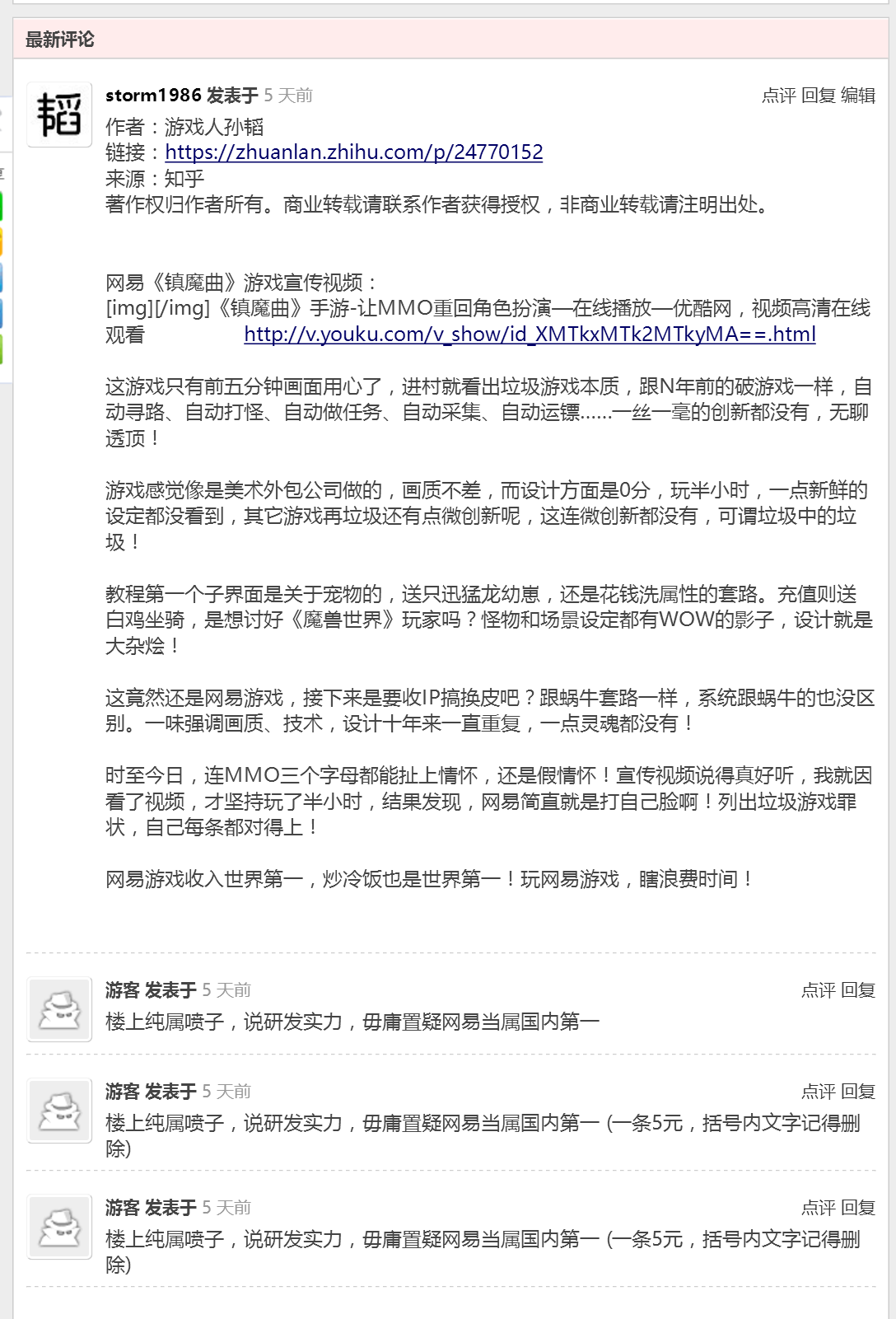Click the first 游客 username
896x1319 pixels.
click(x=123, y=990)
